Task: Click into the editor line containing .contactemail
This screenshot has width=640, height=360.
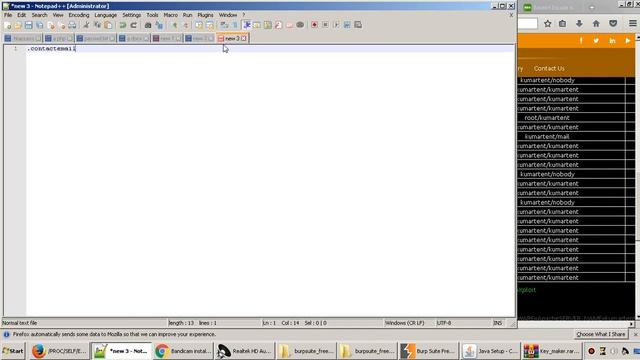Action: tap(270, 49)
